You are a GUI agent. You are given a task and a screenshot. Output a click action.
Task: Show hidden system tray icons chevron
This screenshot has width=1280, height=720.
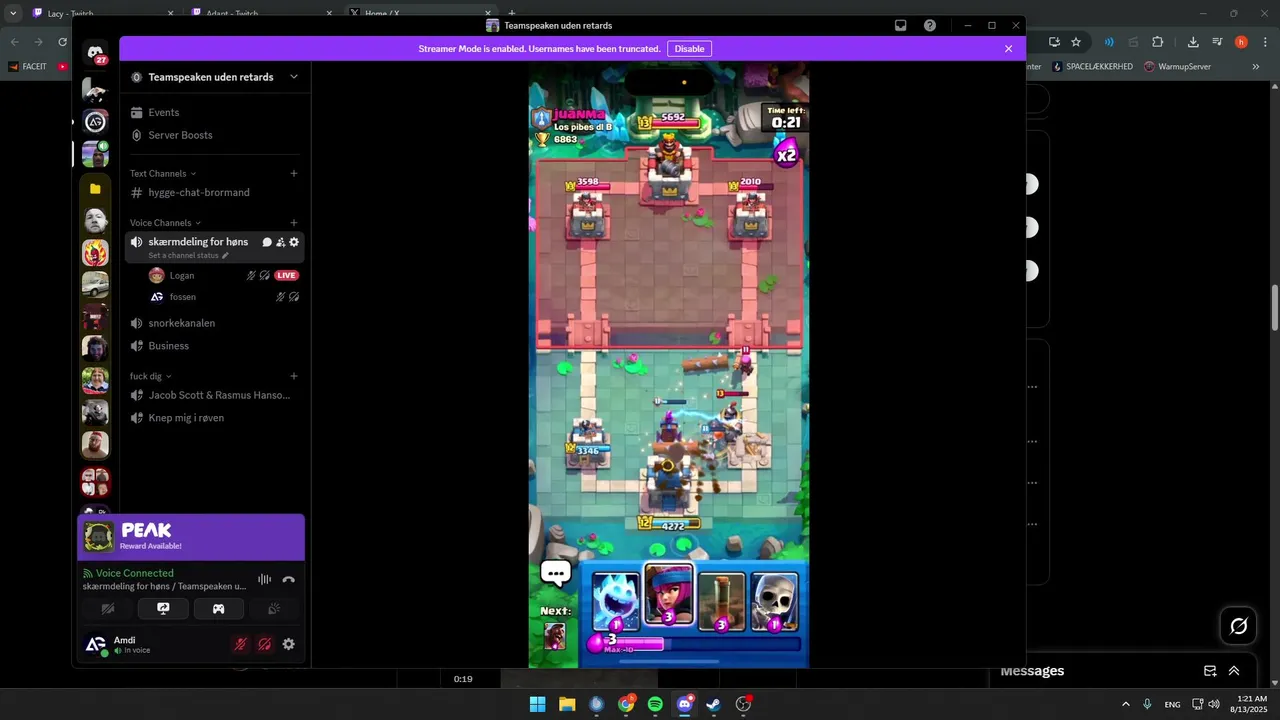pyautogui.click(x=1125, y=704)
